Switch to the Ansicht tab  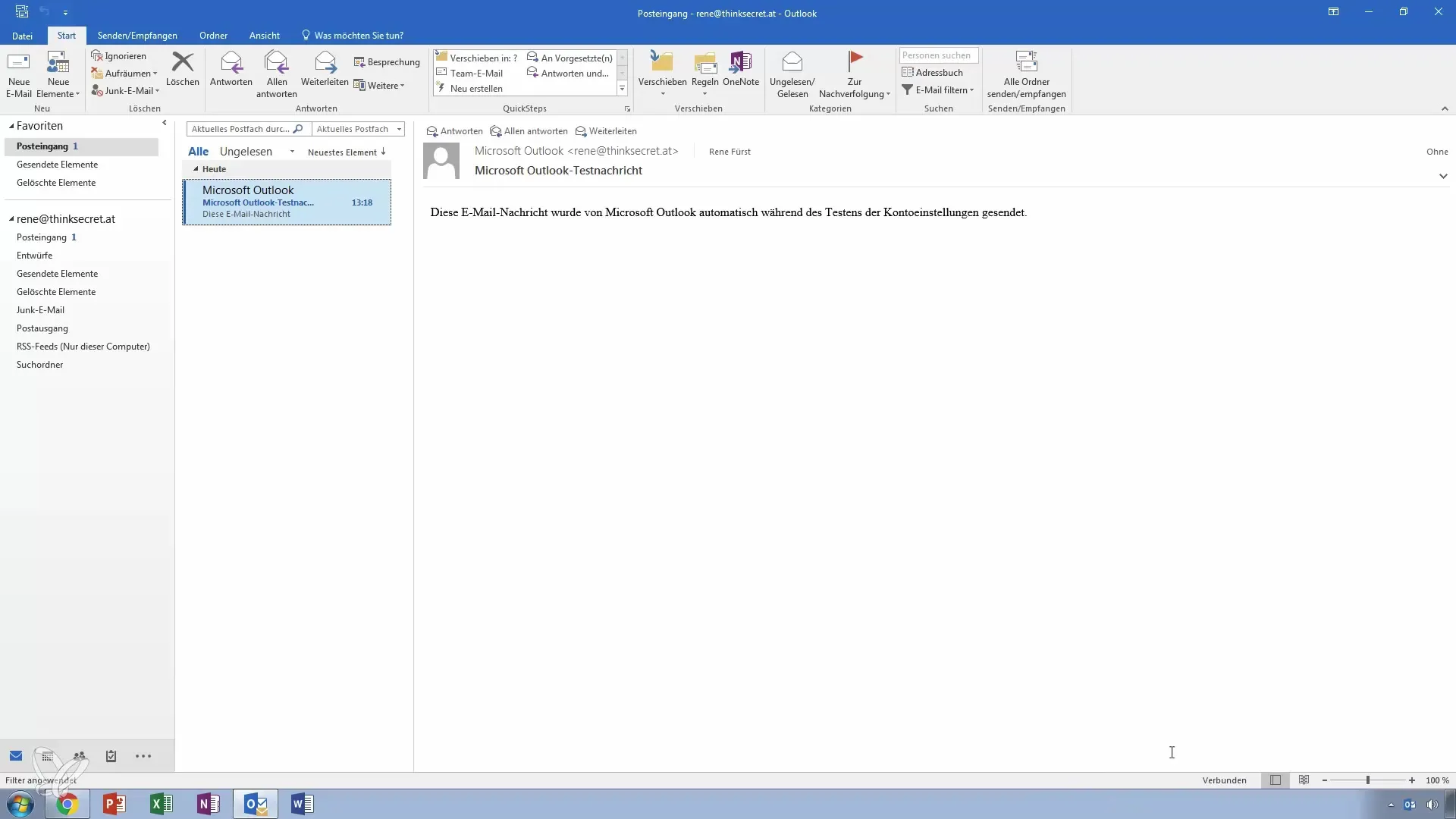click(264, 36)
